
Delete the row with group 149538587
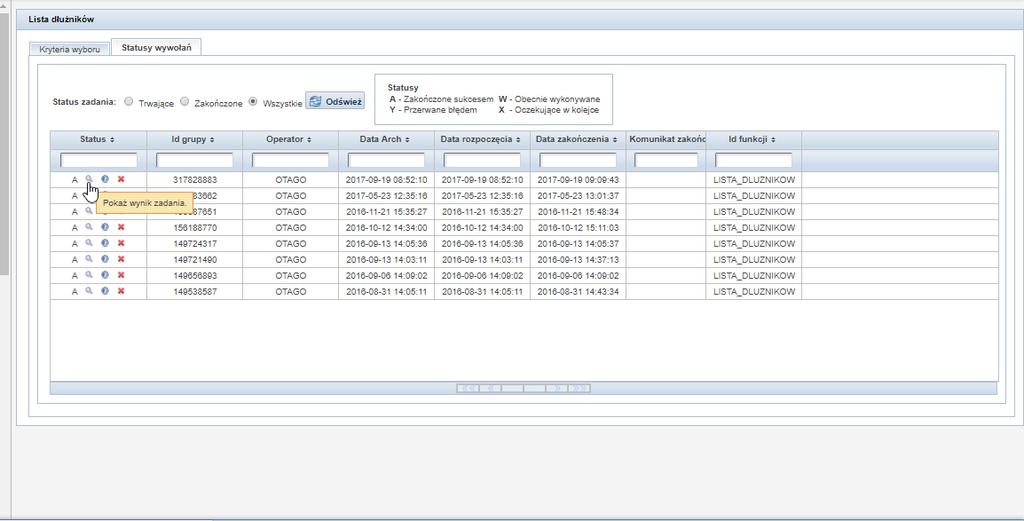pos(121,291)
